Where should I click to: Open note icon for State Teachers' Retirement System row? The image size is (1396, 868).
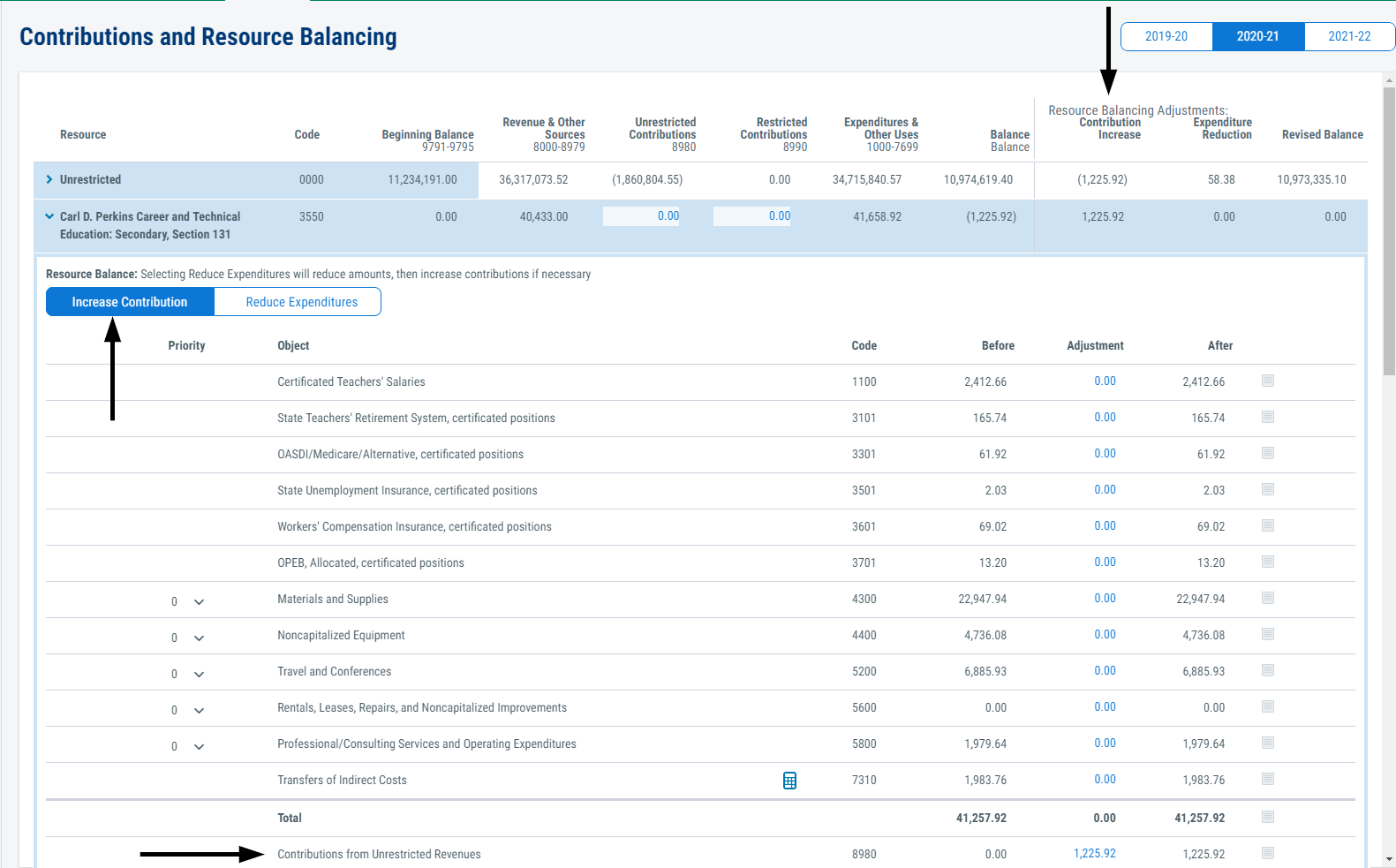1268,417
